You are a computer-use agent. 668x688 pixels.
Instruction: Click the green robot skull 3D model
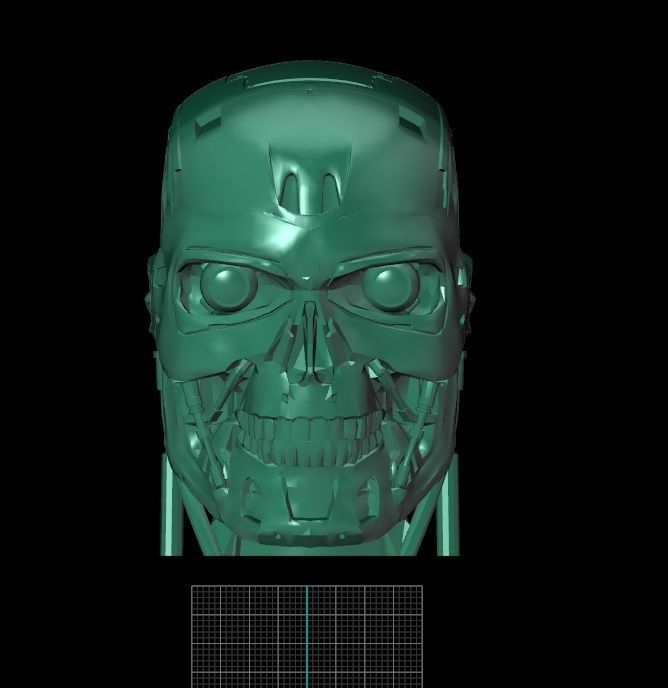tap(310, 308)
